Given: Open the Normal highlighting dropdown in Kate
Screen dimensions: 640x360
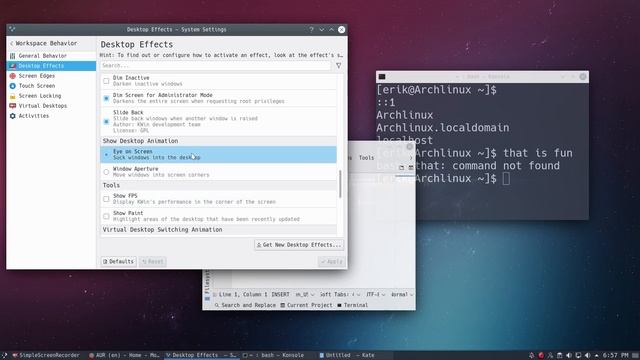Looking at the screenshot, I should tap(402, 294).
